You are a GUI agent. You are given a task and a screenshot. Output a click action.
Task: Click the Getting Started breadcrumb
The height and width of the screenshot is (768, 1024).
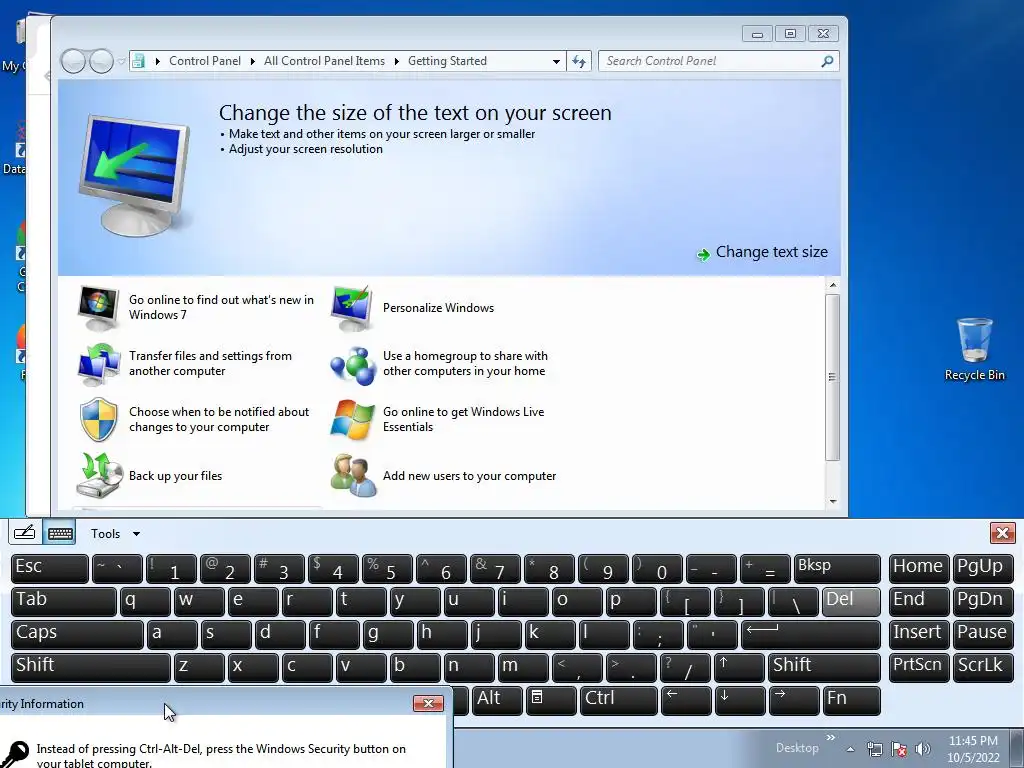447,61
